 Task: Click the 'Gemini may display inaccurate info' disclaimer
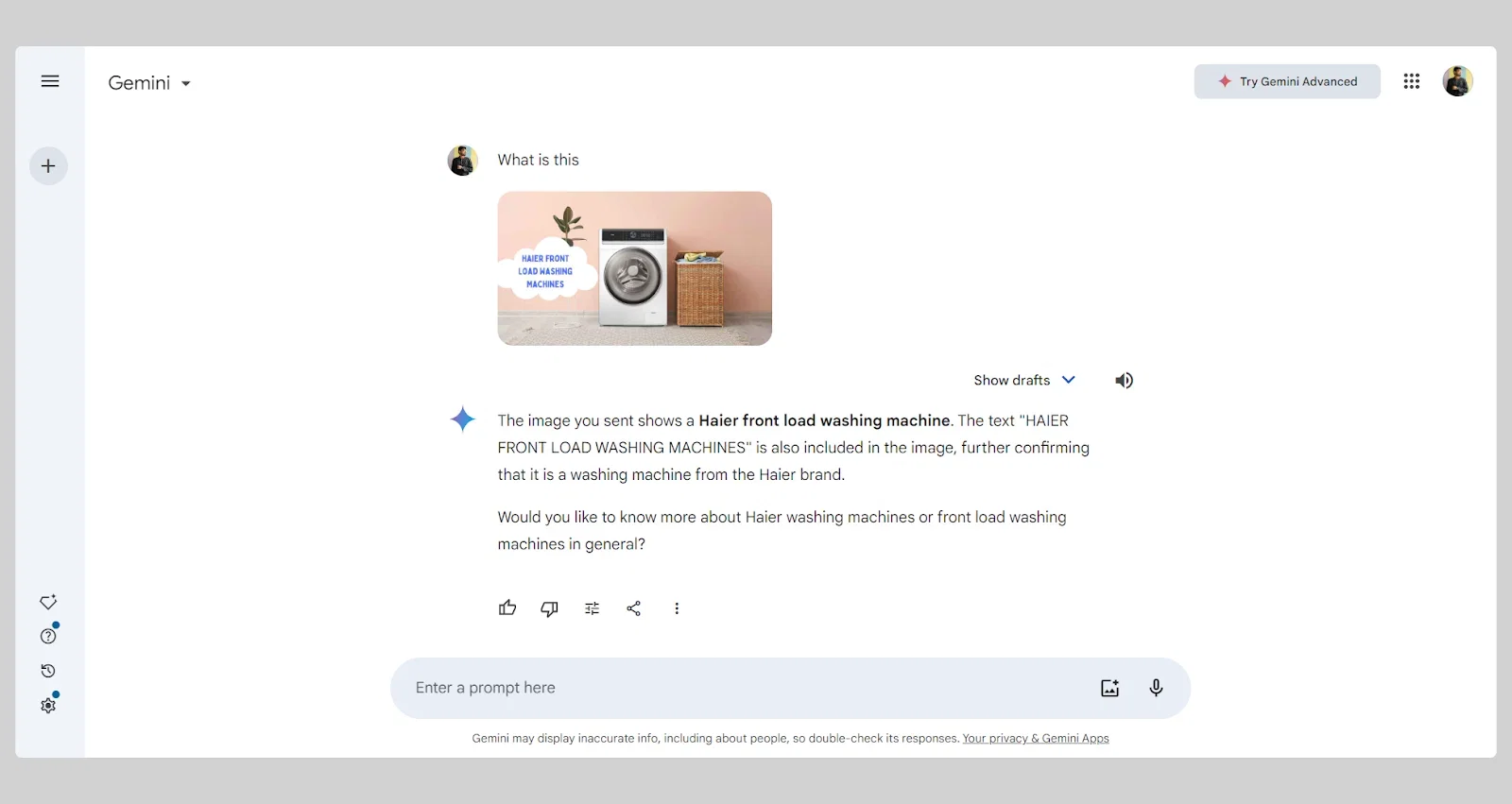tap(715, 739)
